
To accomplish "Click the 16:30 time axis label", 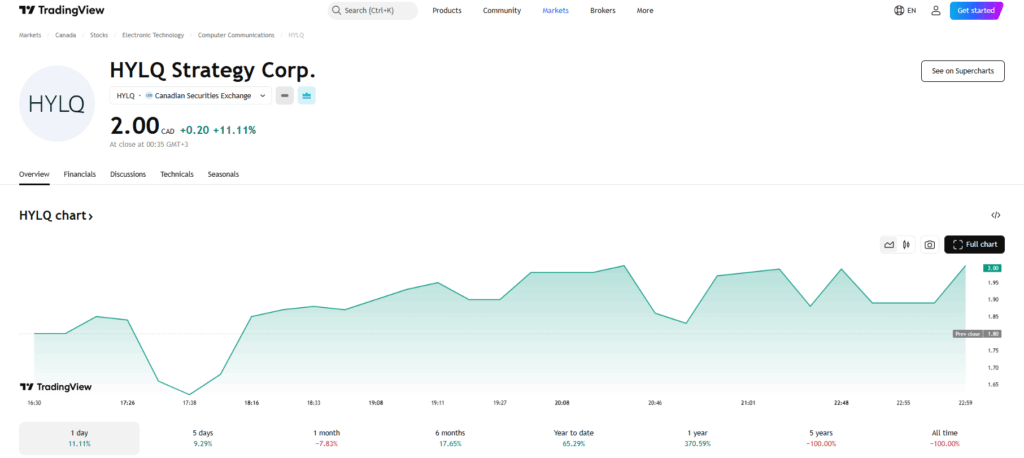I will pos(34,403).
